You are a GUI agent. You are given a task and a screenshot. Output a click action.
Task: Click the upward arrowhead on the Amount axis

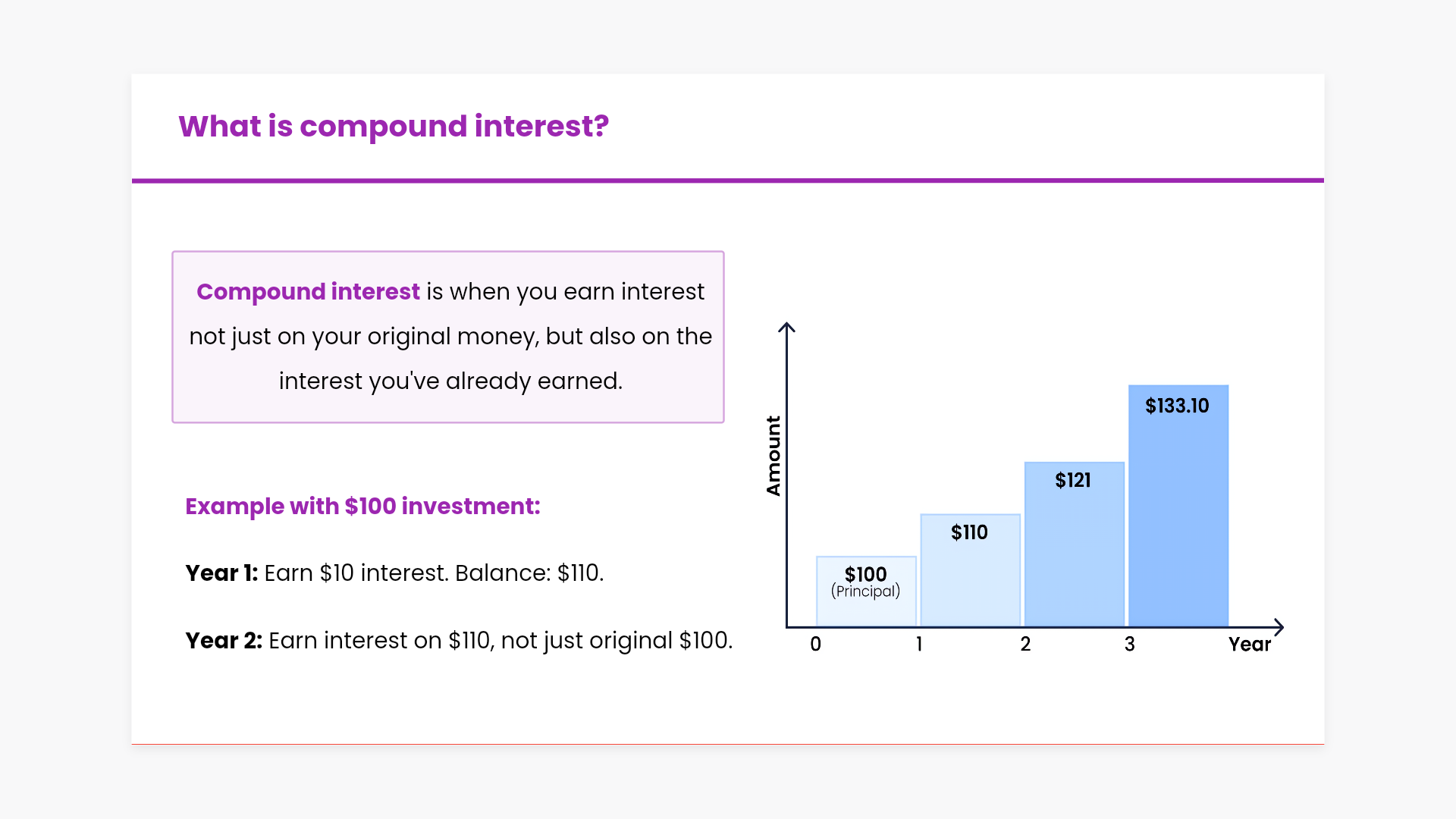[x=787, y=328]
